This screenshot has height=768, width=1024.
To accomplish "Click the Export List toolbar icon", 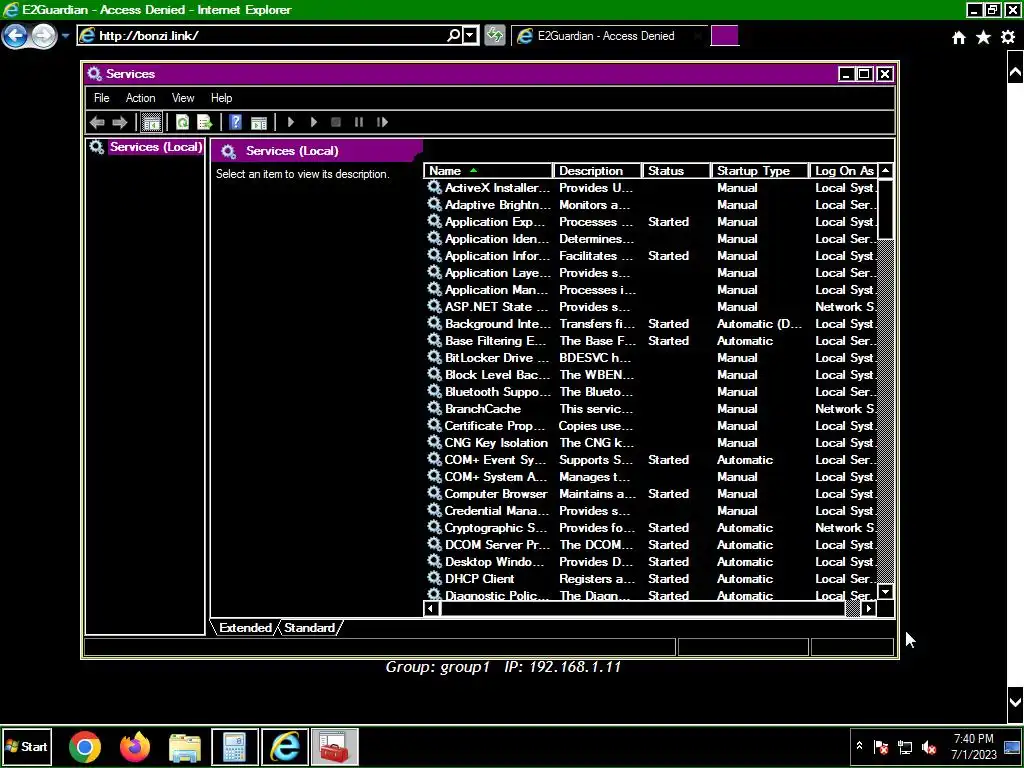I will click(205, 122).
